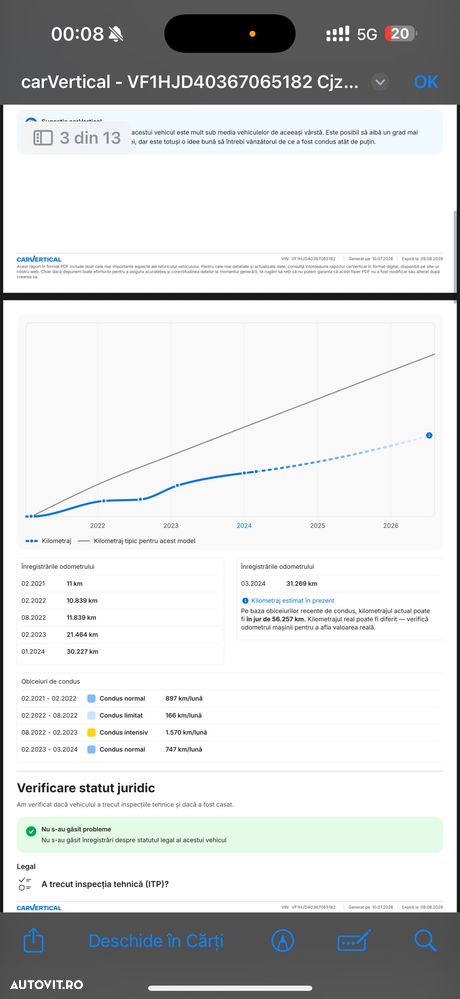Tap the document title carVertical VF1HJD40367065182
This screenshot has height=999, width=460.
[190, 82]
